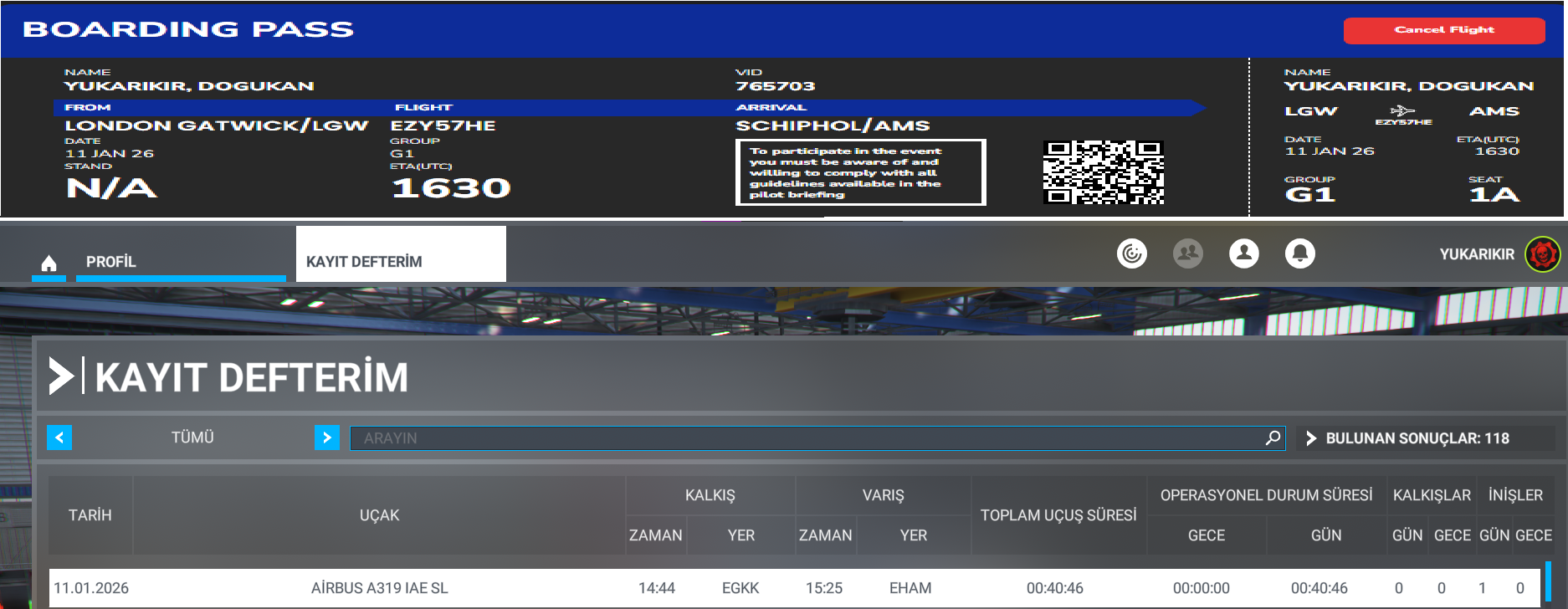
Task: Click the KALKIŞ column group header
Action: (710, 495)
